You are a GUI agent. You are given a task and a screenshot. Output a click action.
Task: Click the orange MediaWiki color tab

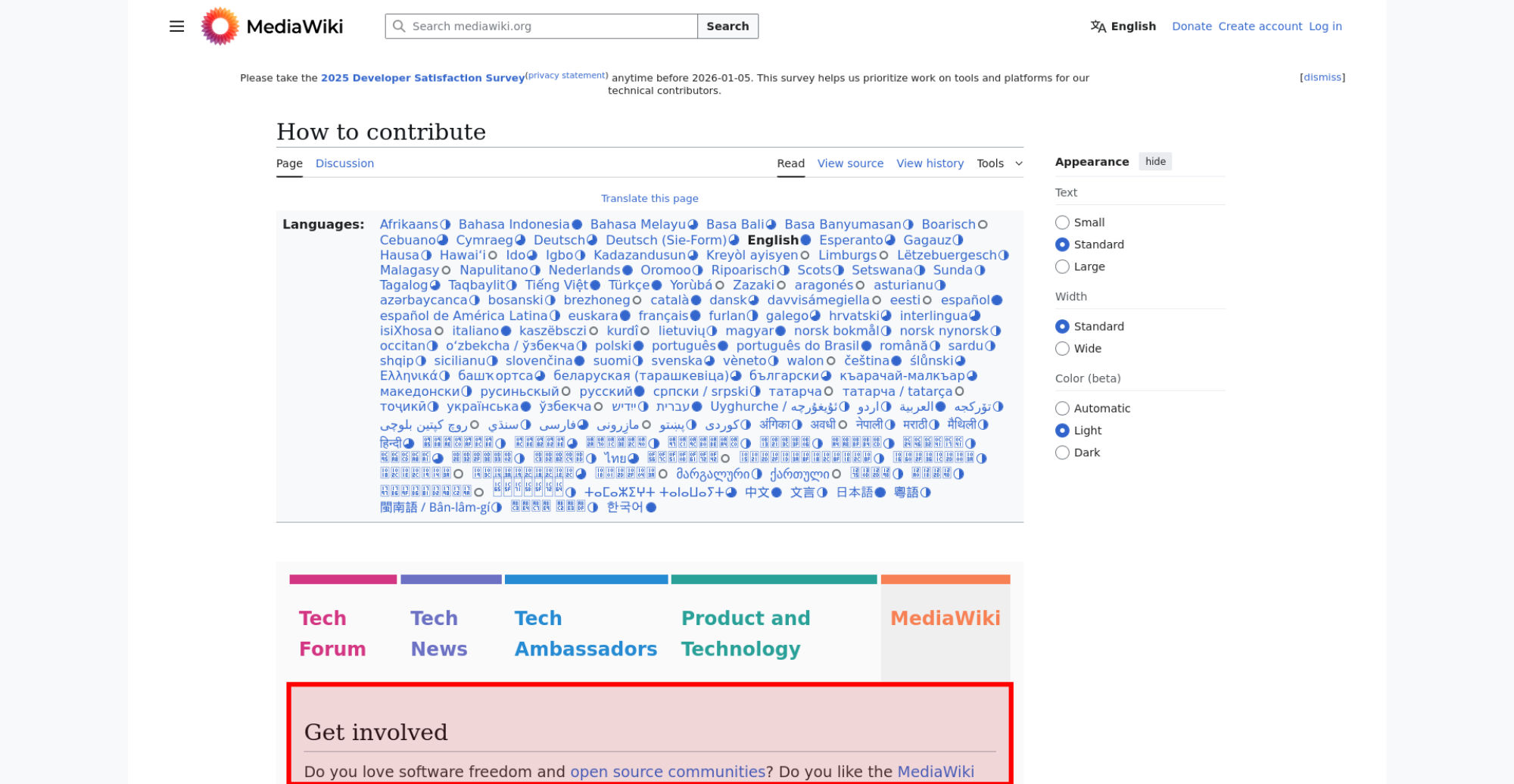pyautogui.click(x=945, y=618)
